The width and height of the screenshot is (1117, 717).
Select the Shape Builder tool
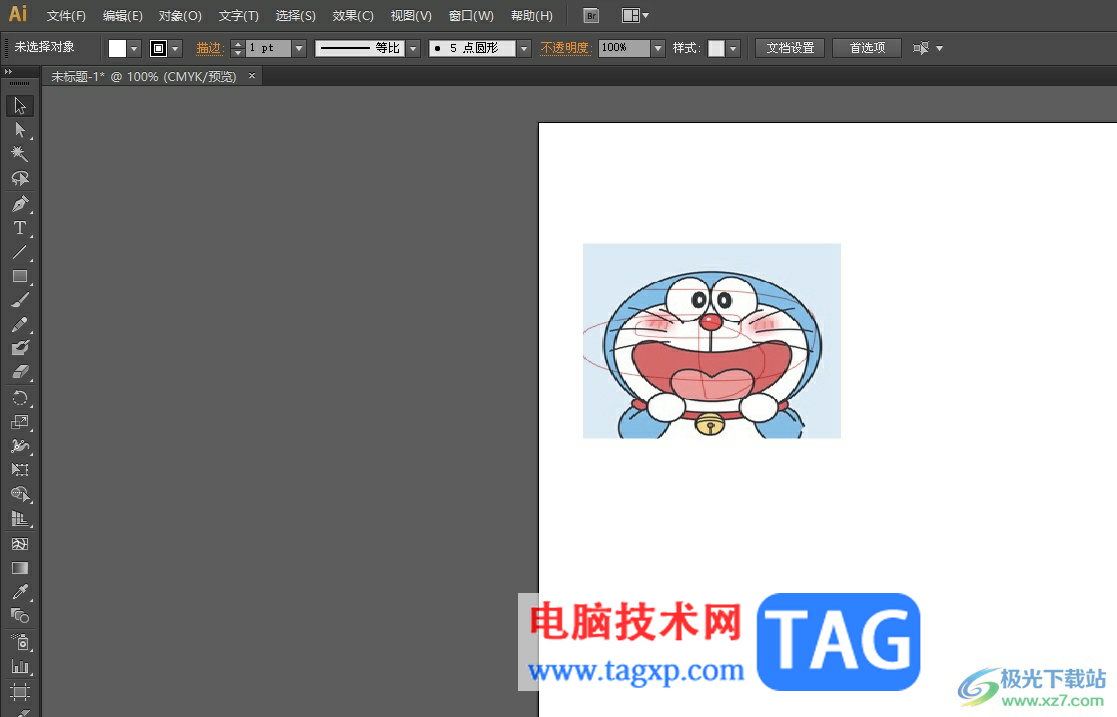[20, 494]
